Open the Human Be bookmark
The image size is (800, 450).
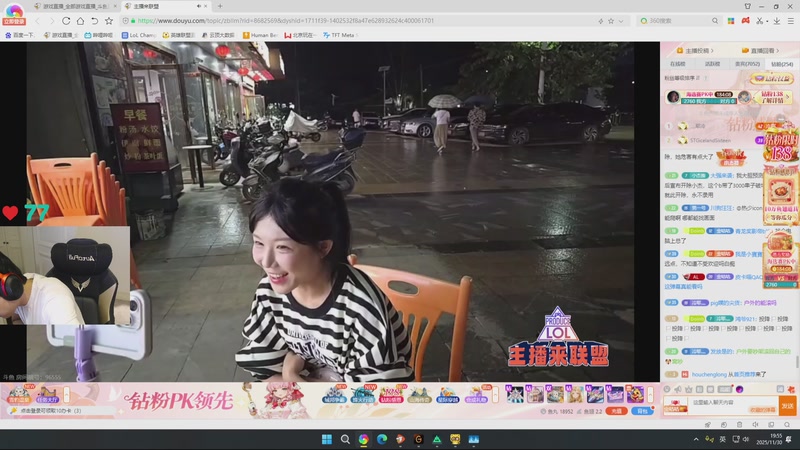click(x=260, y=35)
